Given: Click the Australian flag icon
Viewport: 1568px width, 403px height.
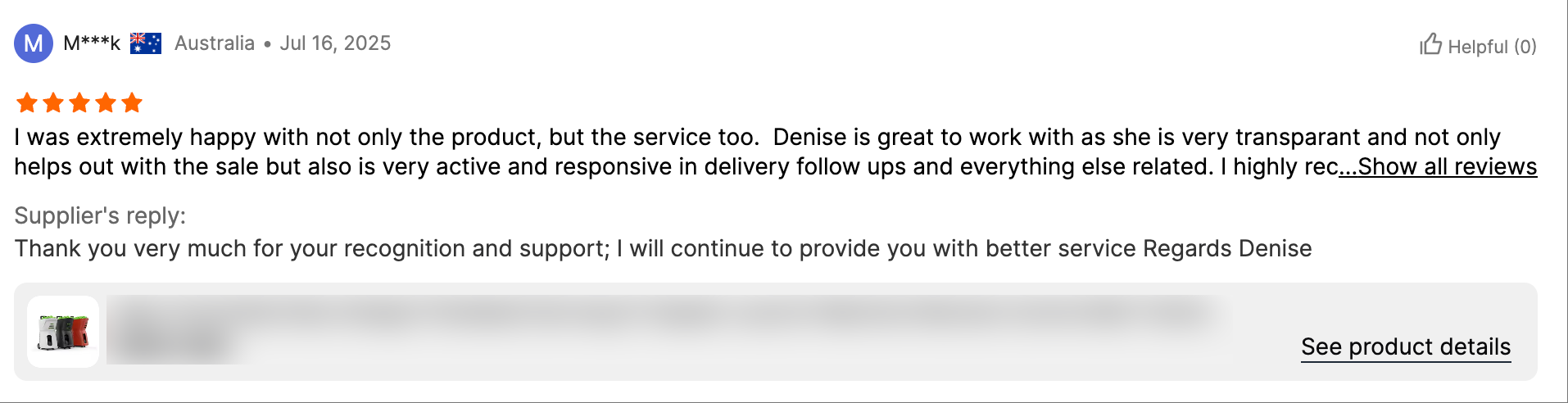Looking at the screenshot, I should coord(146,43).
